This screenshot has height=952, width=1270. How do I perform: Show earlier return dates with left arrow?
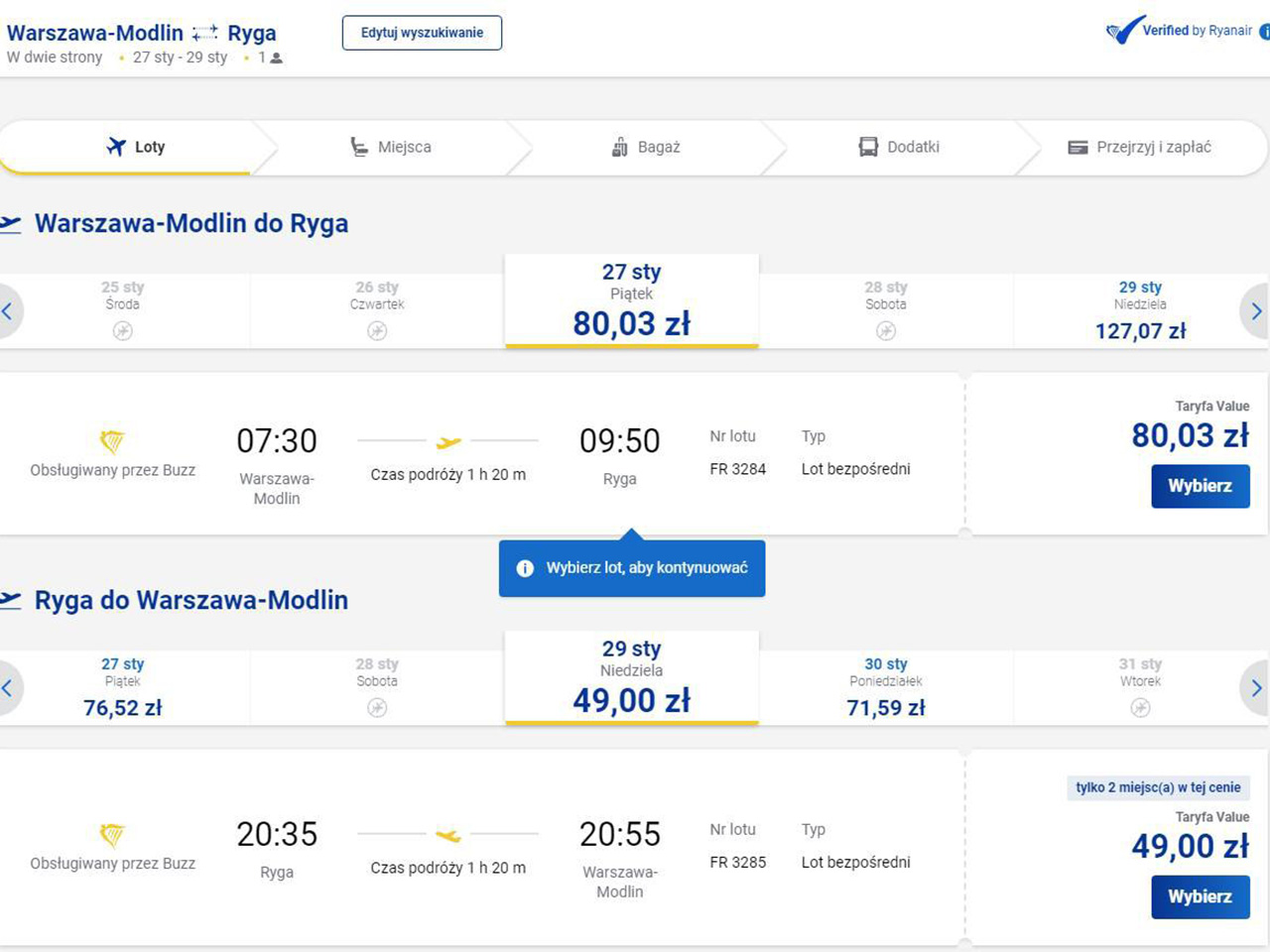8,688
